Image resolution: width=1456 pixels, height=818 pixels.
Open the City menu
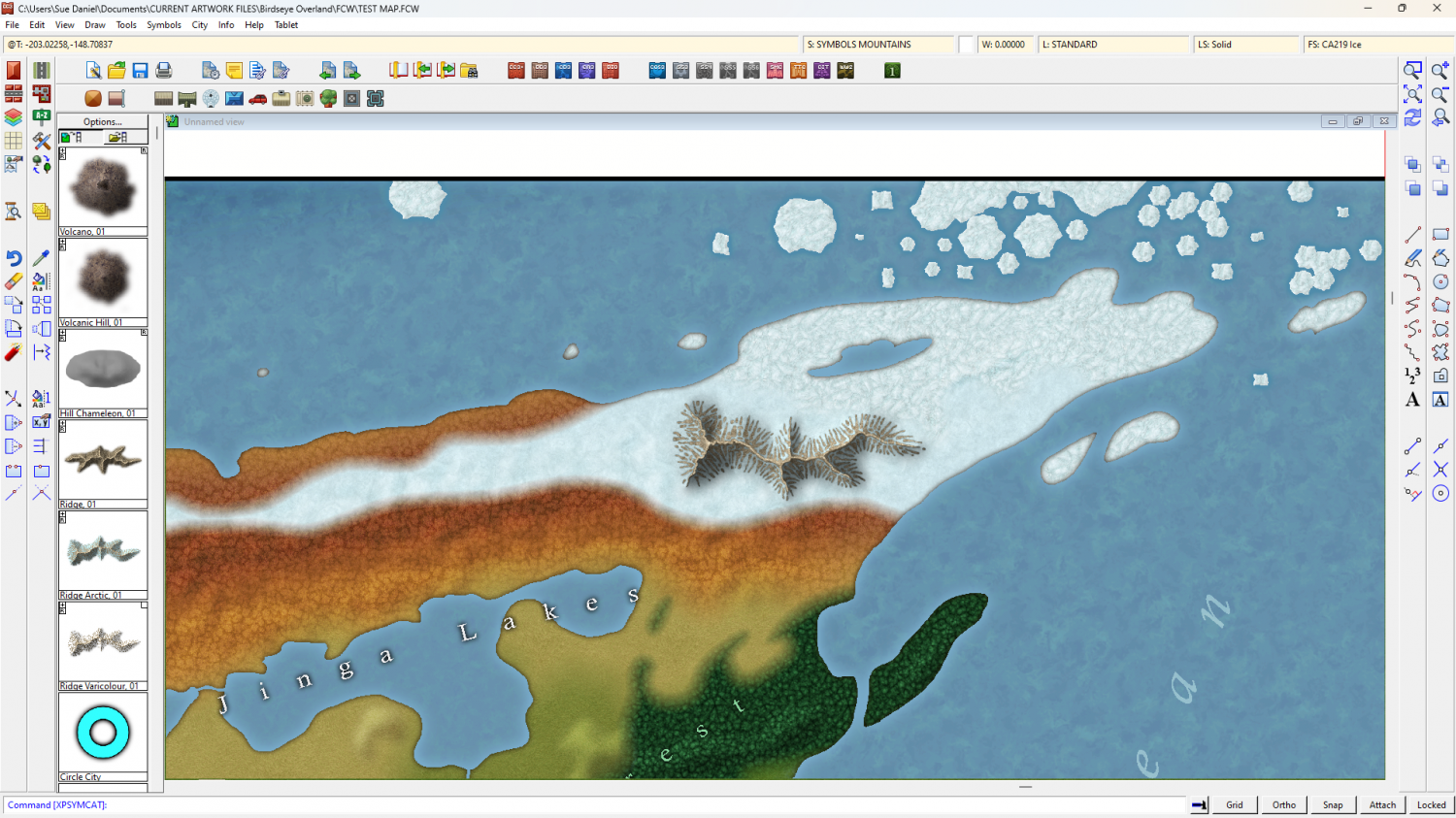coord(200,25)
